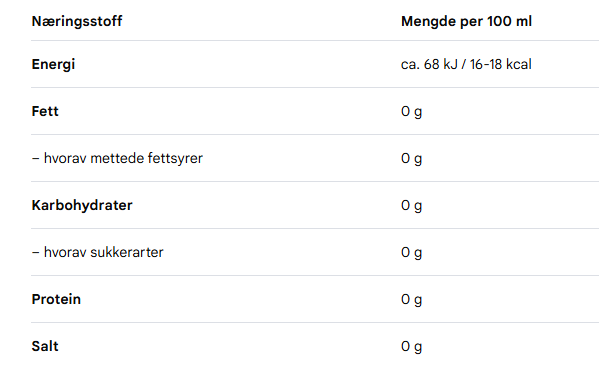Click the energy value ca. 68 kJ

tap(429, 64)
